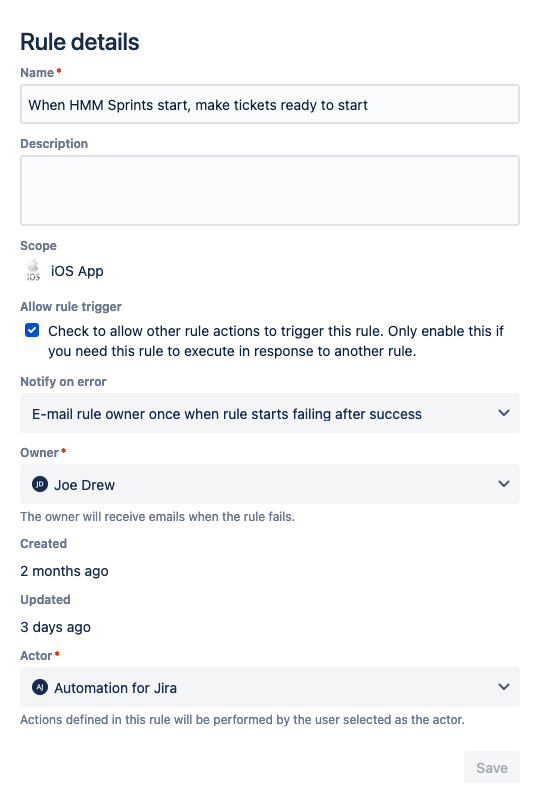545x806 pixels.
Task: Click the checkbox label about other rule actions
Action: 276,341
